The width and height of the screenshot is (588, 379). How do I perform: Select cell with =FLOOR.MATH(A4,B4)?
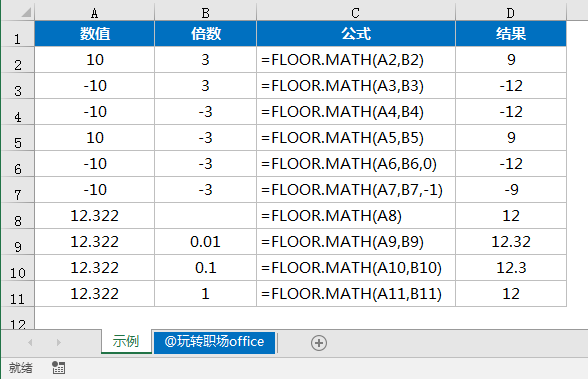pyautogui.click(x=356, y=112)
